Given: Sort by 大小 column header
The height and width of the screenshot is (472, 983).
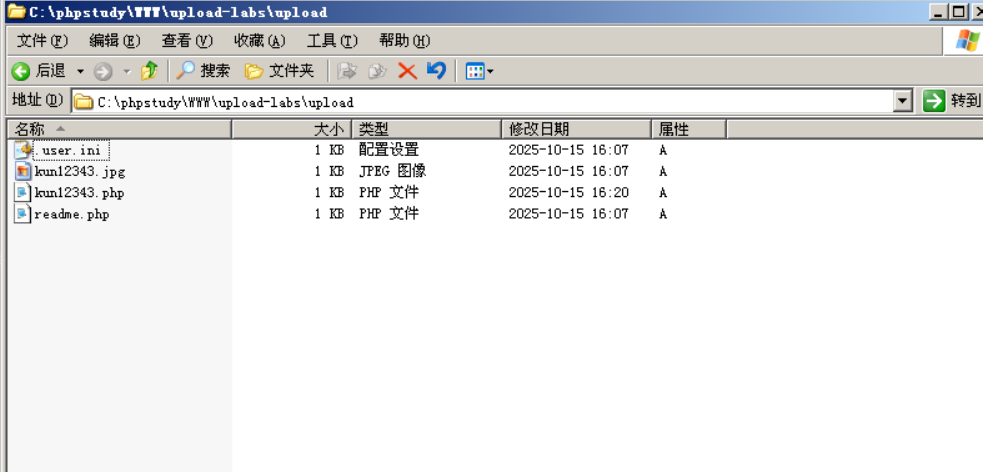Looking at the screenshot, I should tap(292, 129).
